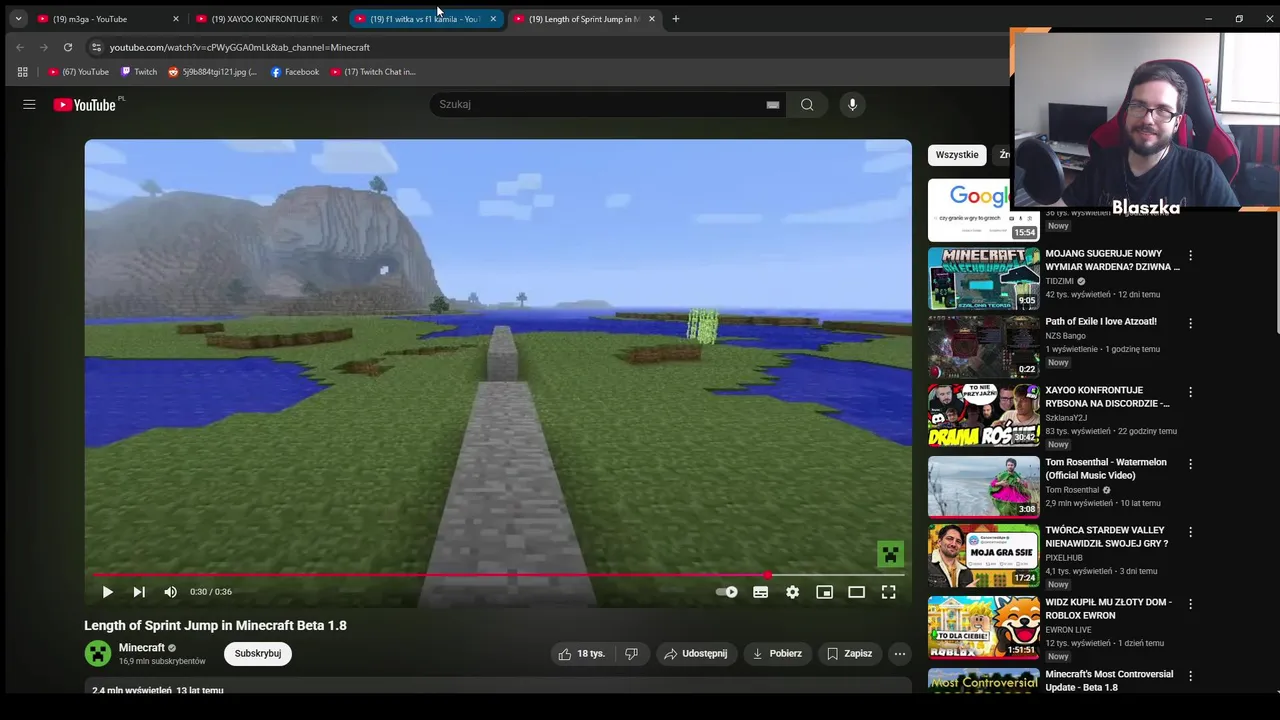This screenshot has height=720, width=1280.
Task: Open MOJANG SUGERUJE NOWY WYMIAR thumbnail
Action: pos(984,279)
